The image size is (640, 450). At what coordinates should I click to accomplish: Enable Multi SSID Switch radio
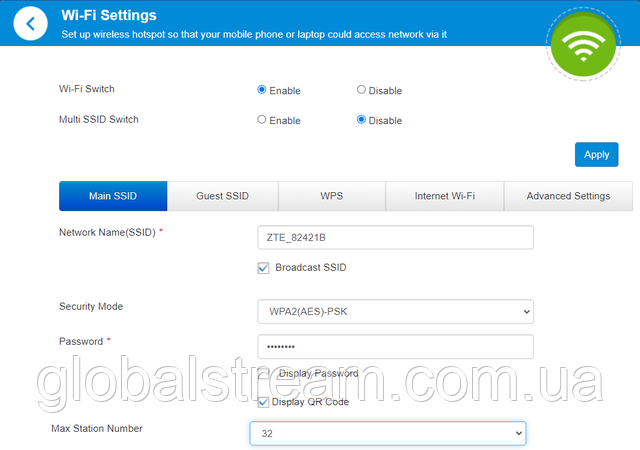(x=262, y=119)
